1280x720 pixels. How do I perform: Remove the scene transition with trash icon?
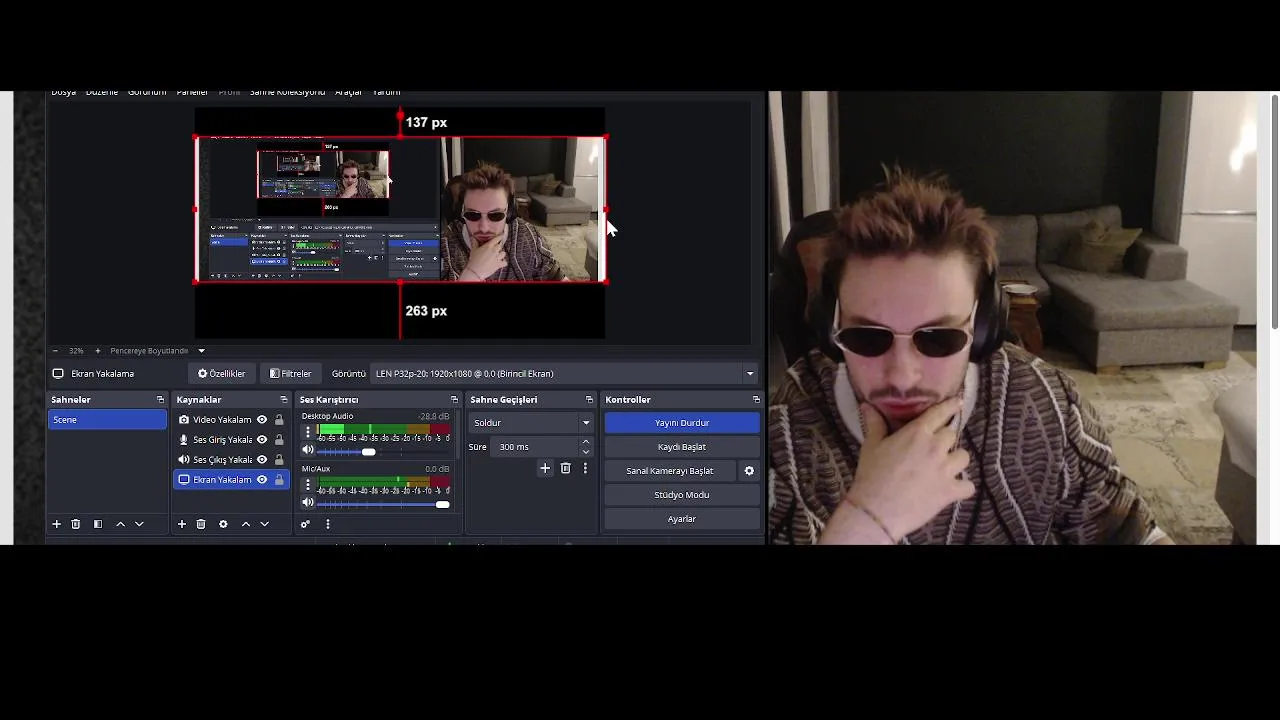[x=566, y=468]
